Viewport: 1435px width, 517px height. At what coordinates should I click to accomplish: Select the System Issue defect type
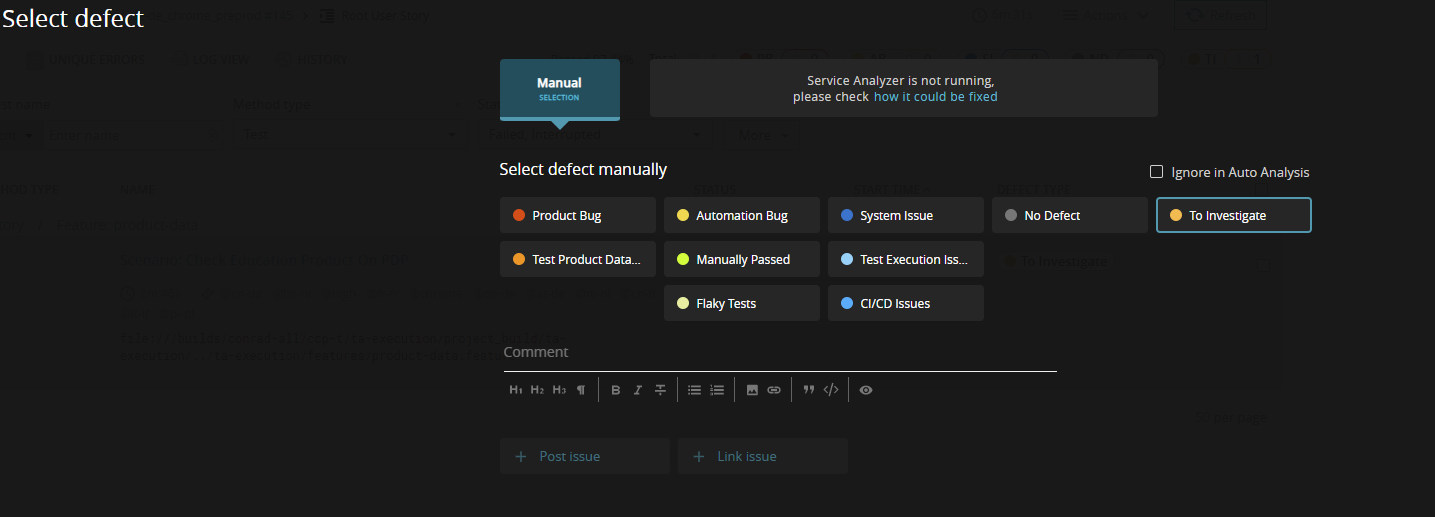[906, 215]
